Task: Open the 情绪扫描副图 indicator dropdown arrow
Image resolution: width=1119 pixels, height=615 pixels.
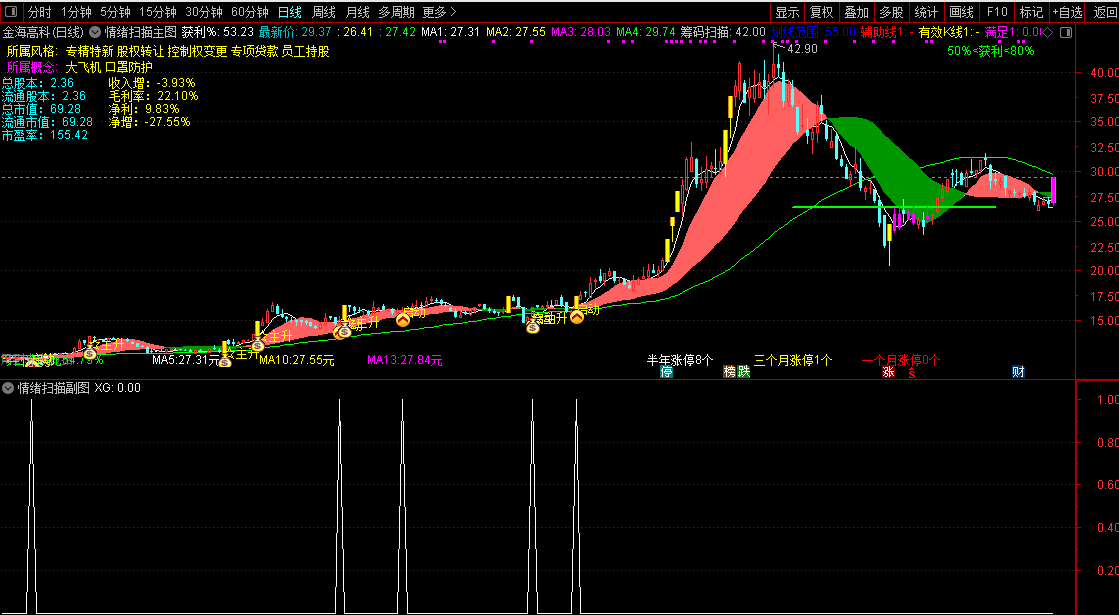Action: 9,388
